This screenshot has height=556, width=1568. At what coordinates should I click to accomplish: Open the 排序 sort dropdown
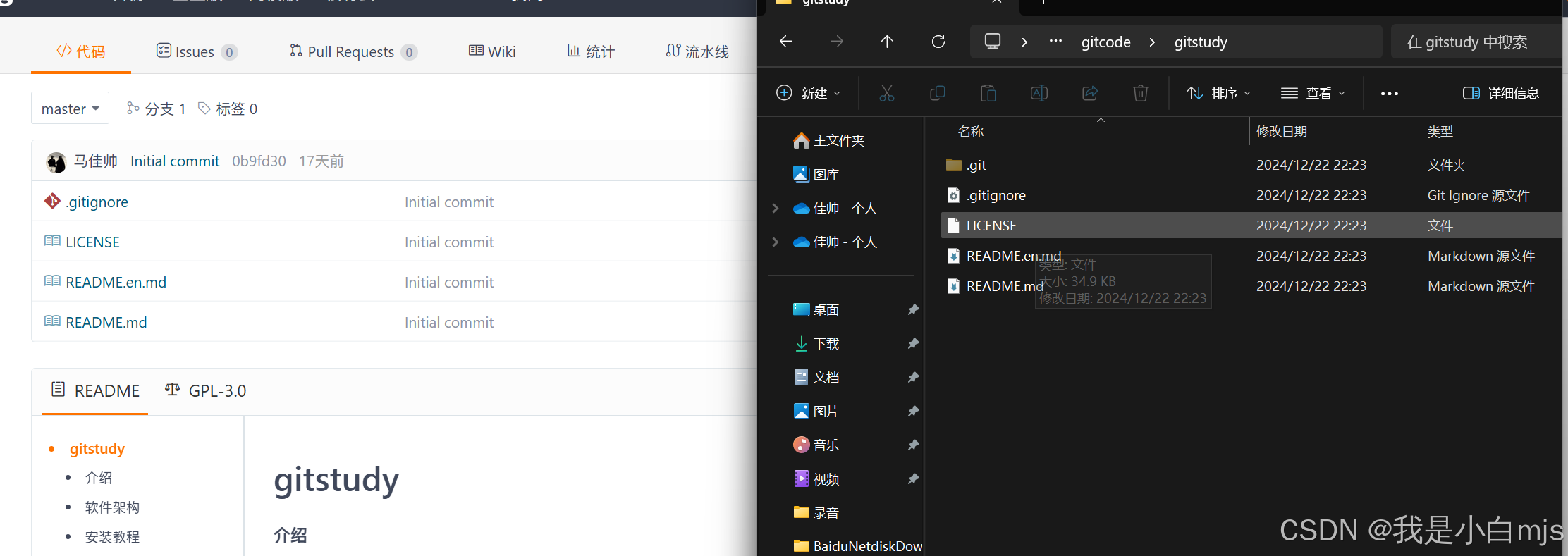[x=1219, y=93]
